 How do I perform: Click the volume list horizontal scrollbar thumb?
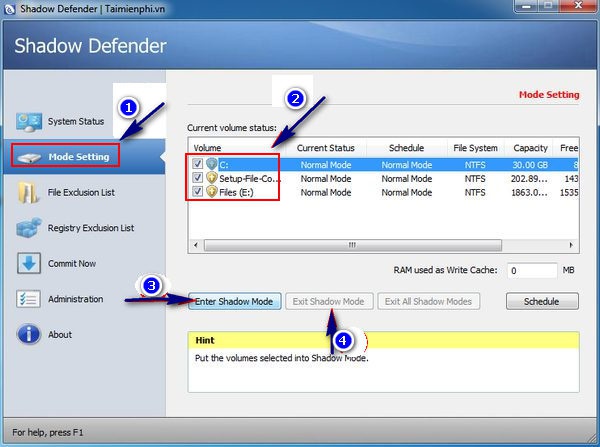(x=352, y=245)
